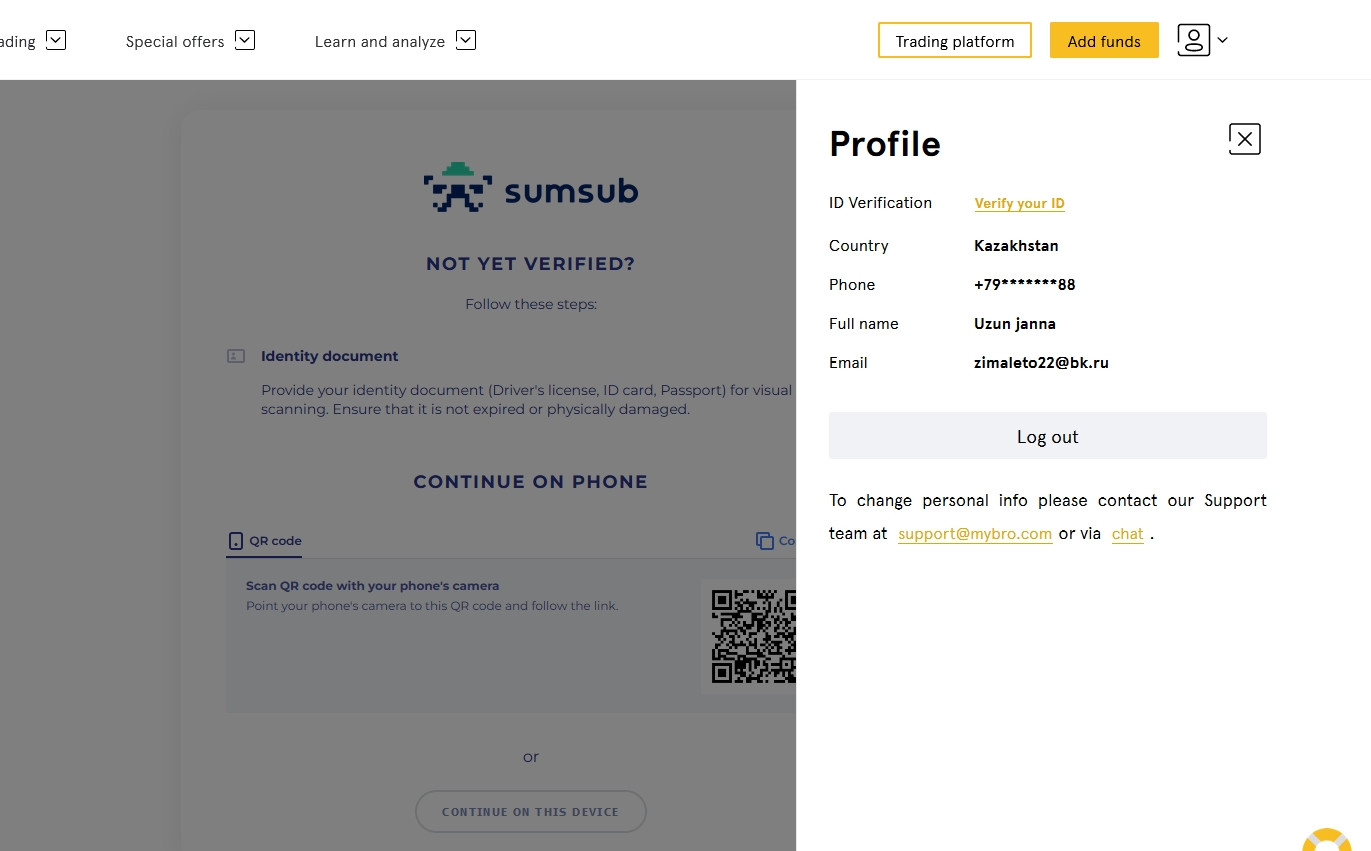Select the QR code tab
This screenshot has height=851, width=1371.
click(265, 541)
